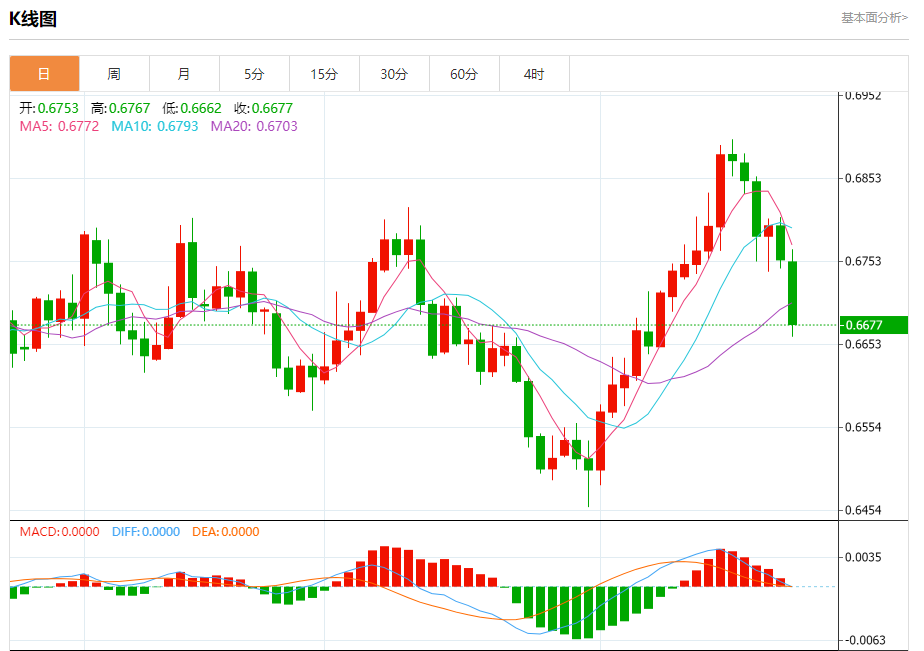Click the 低:0.6662 low value
Image resolution: width=924 pixels, height=651 pixels.
click(x=192, y=108)
